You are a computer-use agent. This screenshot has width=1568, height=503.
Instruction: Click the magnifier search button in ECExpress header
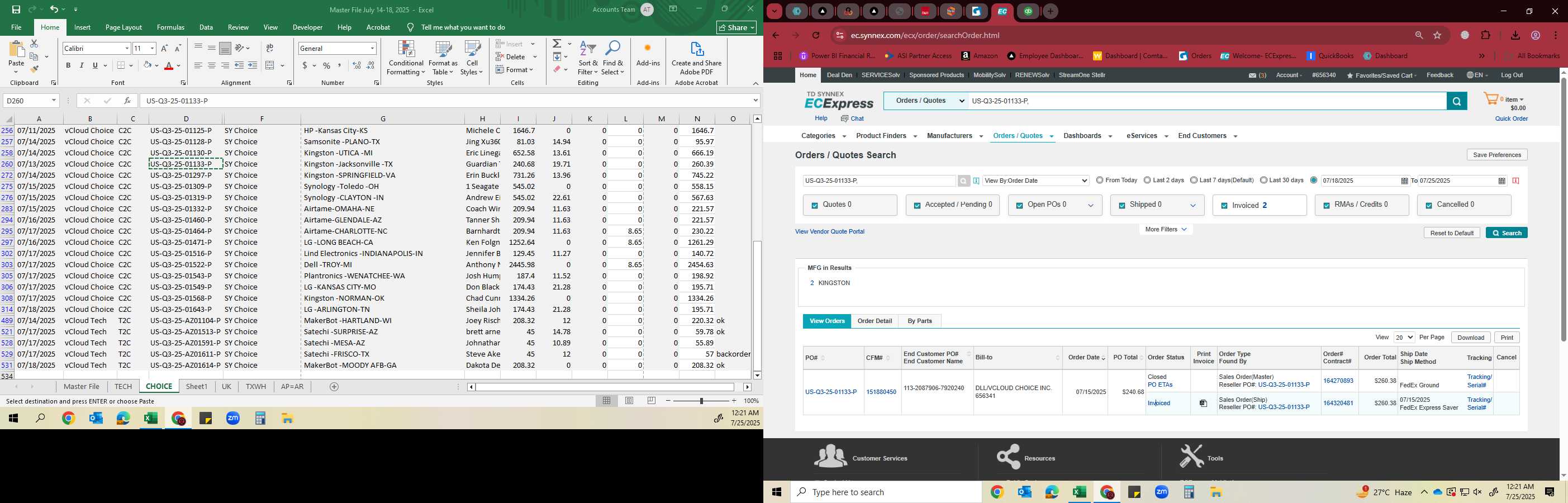tap(1457, 101)
